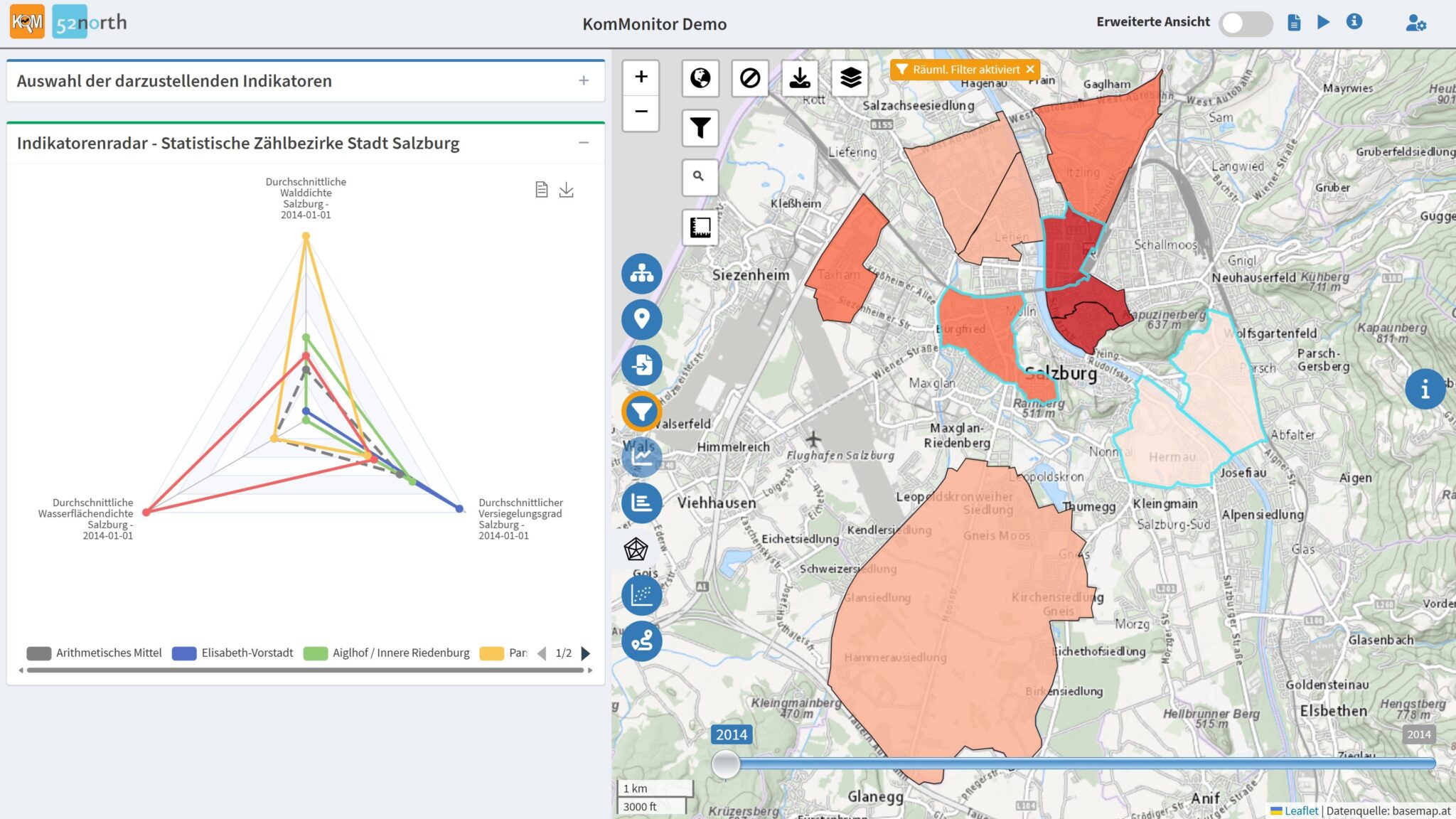This screenshot has height=819, width=1456.
Task: Toggle Arithmetisches Mittel legend entry
Action: [x=95, y=653]
